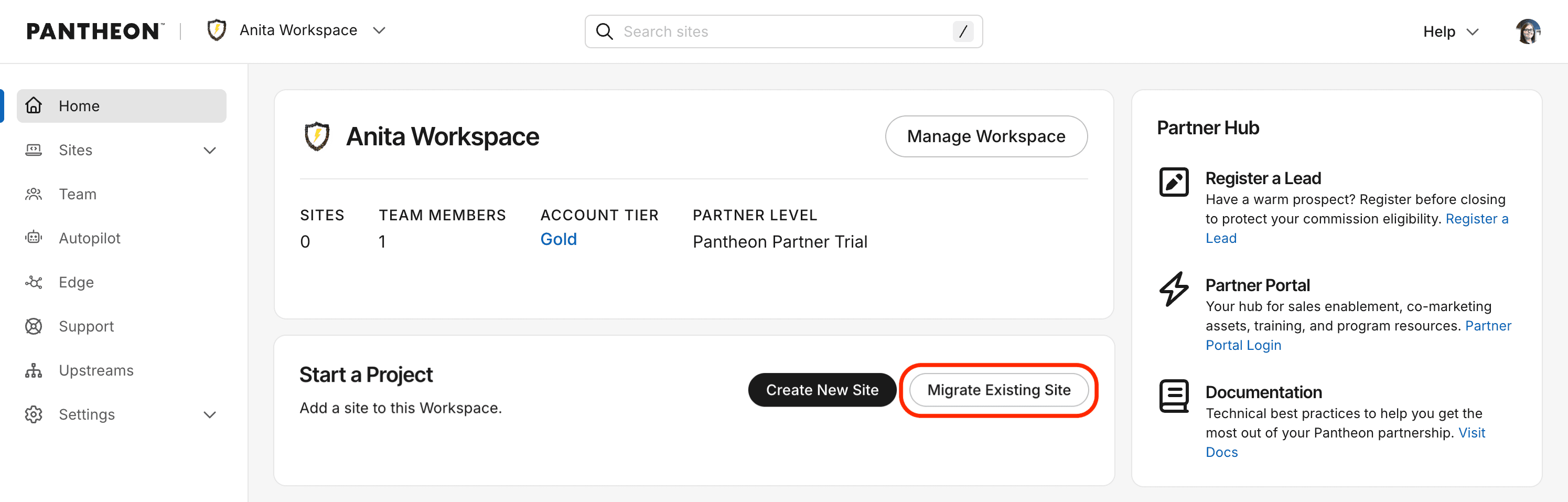The width and height of the screenshot is (1568, 502).
Task: Open the Gold account tier link
Action: [558, 239]
